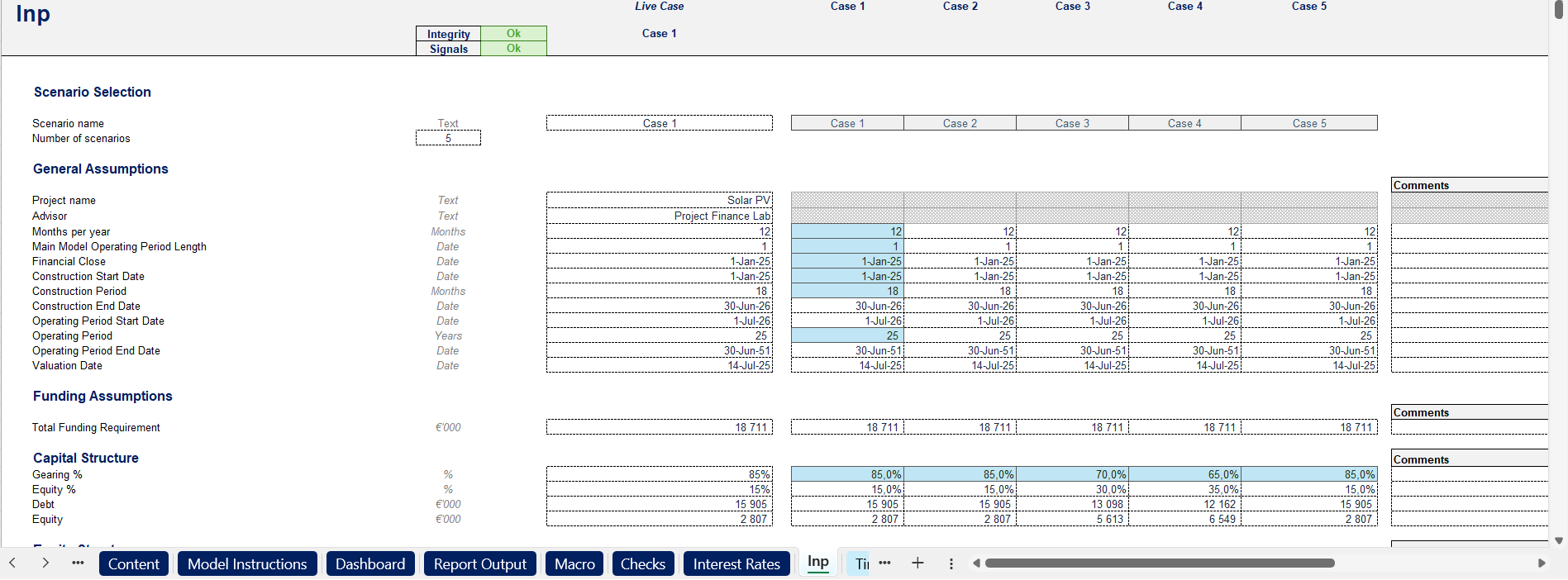Go to next sheet tab arrow
Image resolution: width=1568 pixels, height=580 pixels.
click(45, 563)
